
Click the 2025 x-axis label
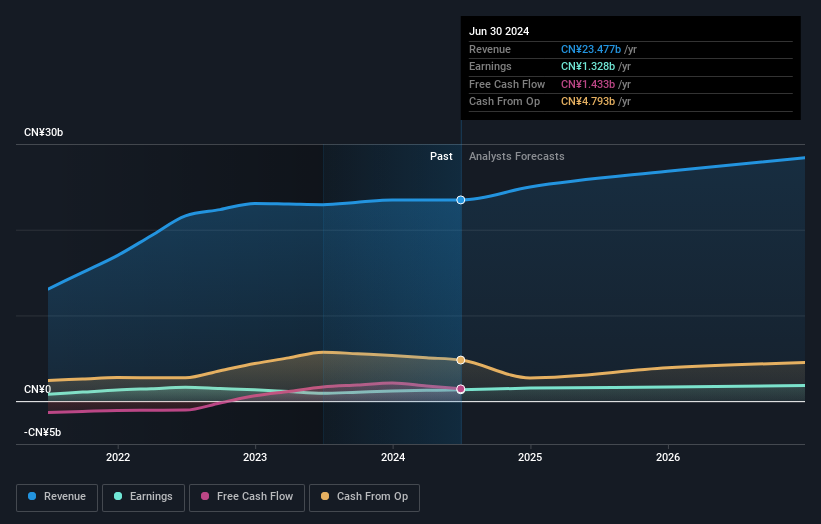click(x=530, y=457)
